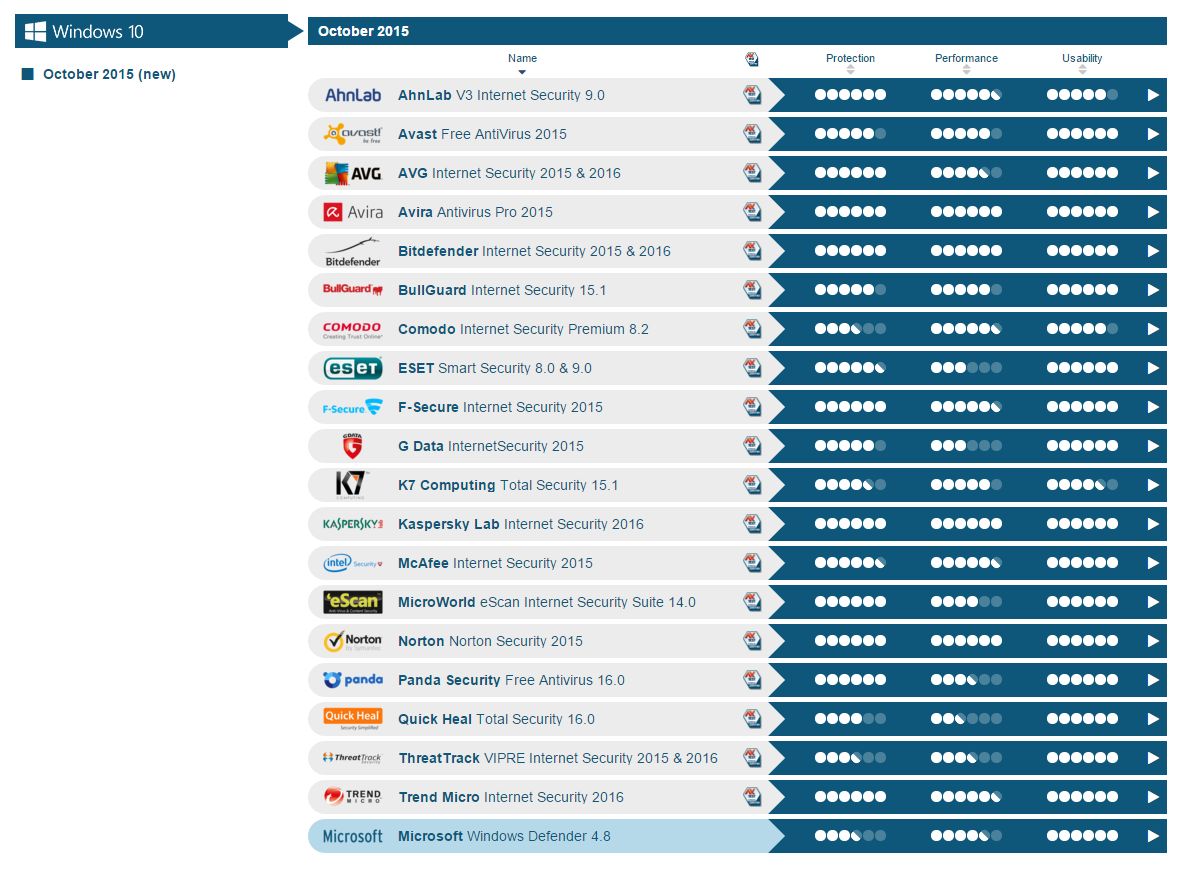Click the certificate icon in the AhnLab row

[752, 95]
